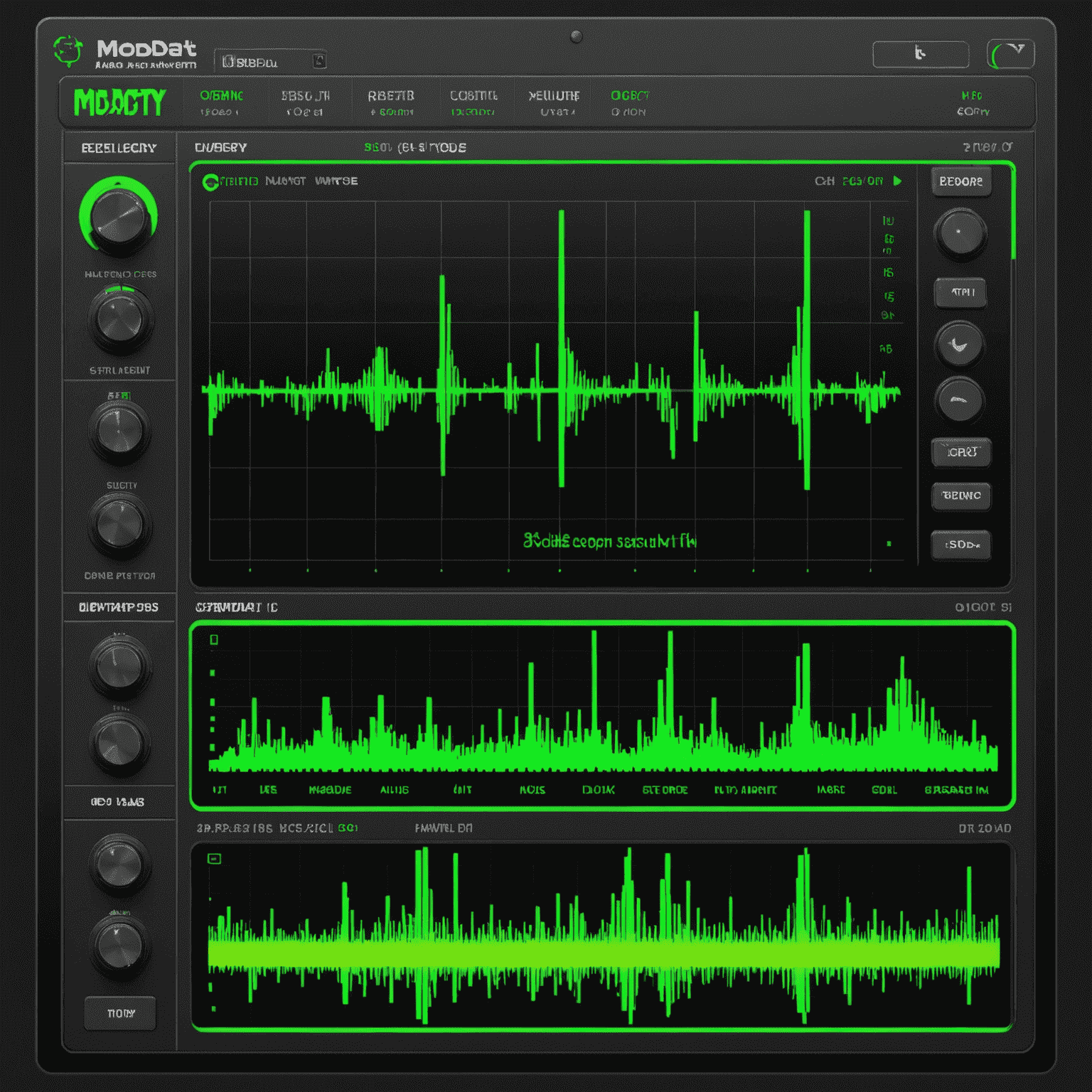Click the BEDWC button
The height and width of the screenshot is (1092, 1092).
961,496
